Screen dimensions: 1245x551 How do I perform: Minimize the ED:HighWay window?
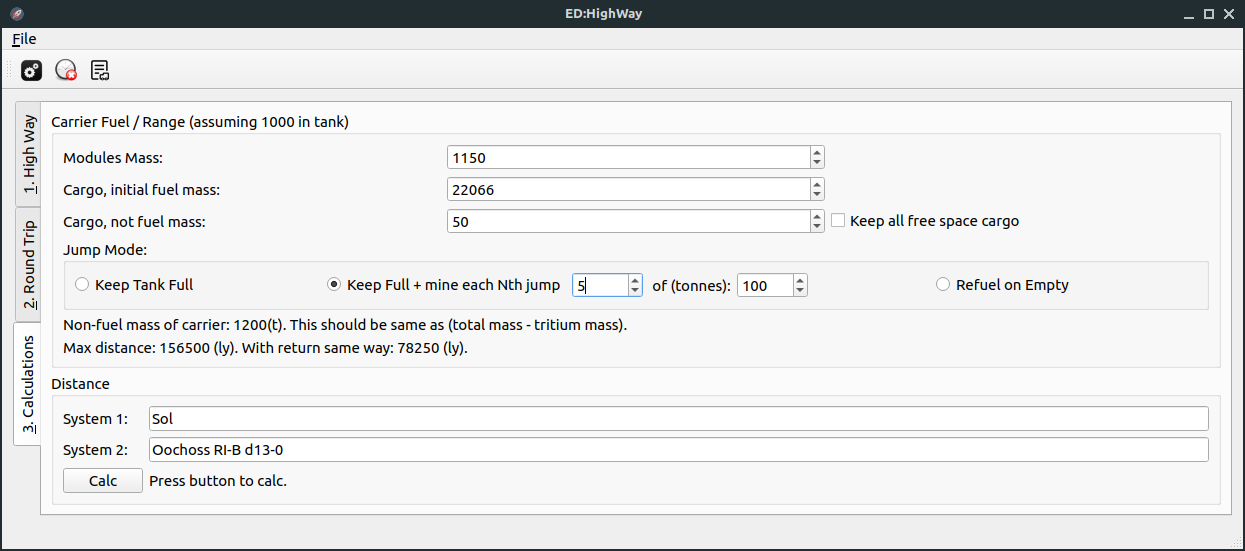[1190, 14]
